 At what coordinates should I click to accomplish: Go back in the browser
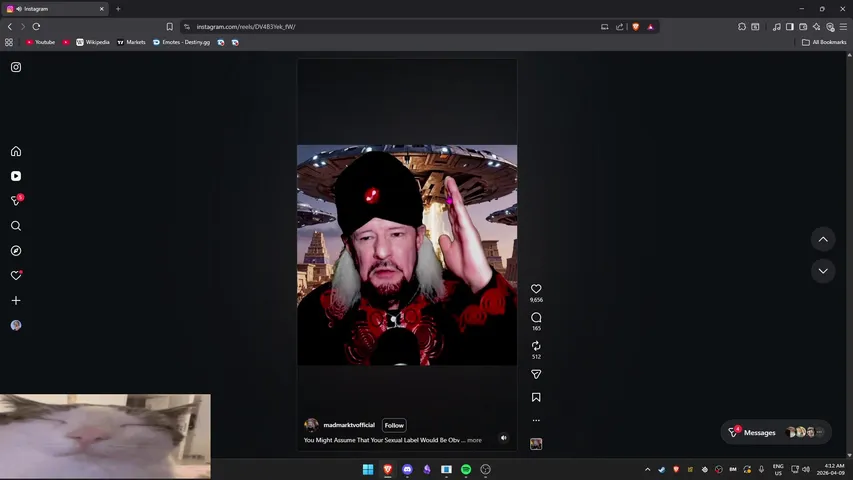pyautogui.click(x=10, y=27)
